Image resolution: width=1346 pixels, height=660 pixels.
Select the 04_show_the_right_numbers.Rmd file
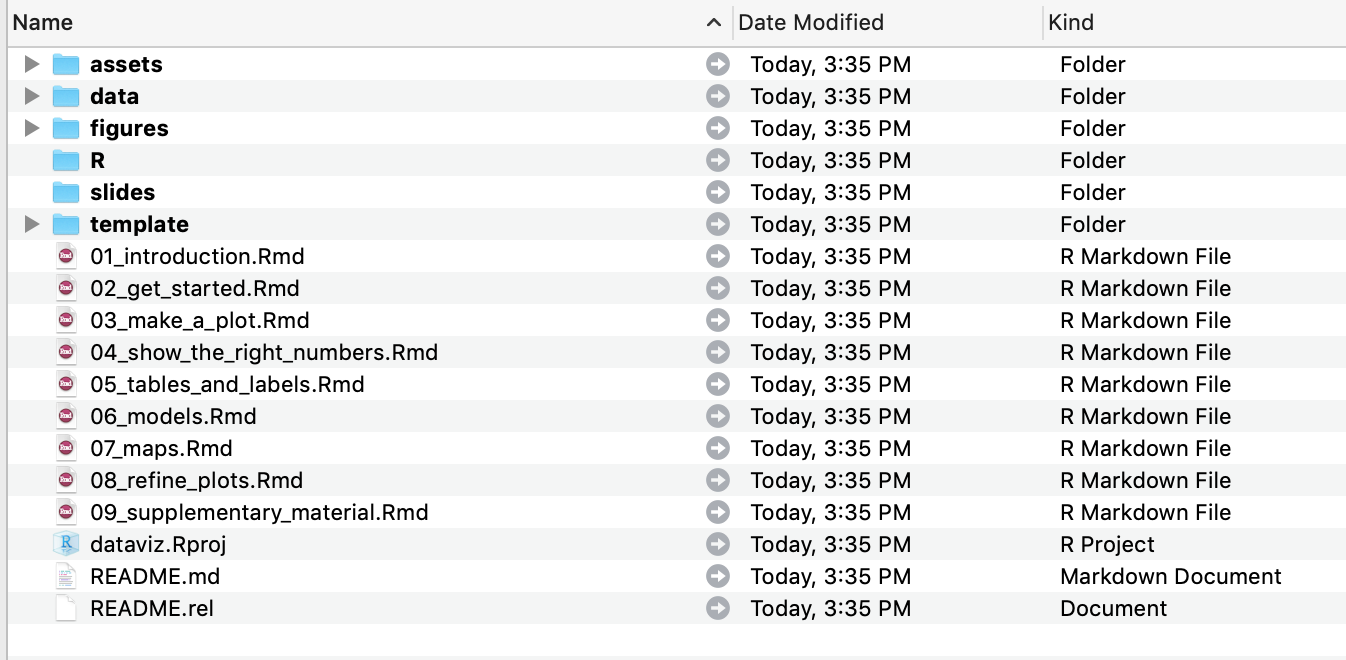click(264, 353)
